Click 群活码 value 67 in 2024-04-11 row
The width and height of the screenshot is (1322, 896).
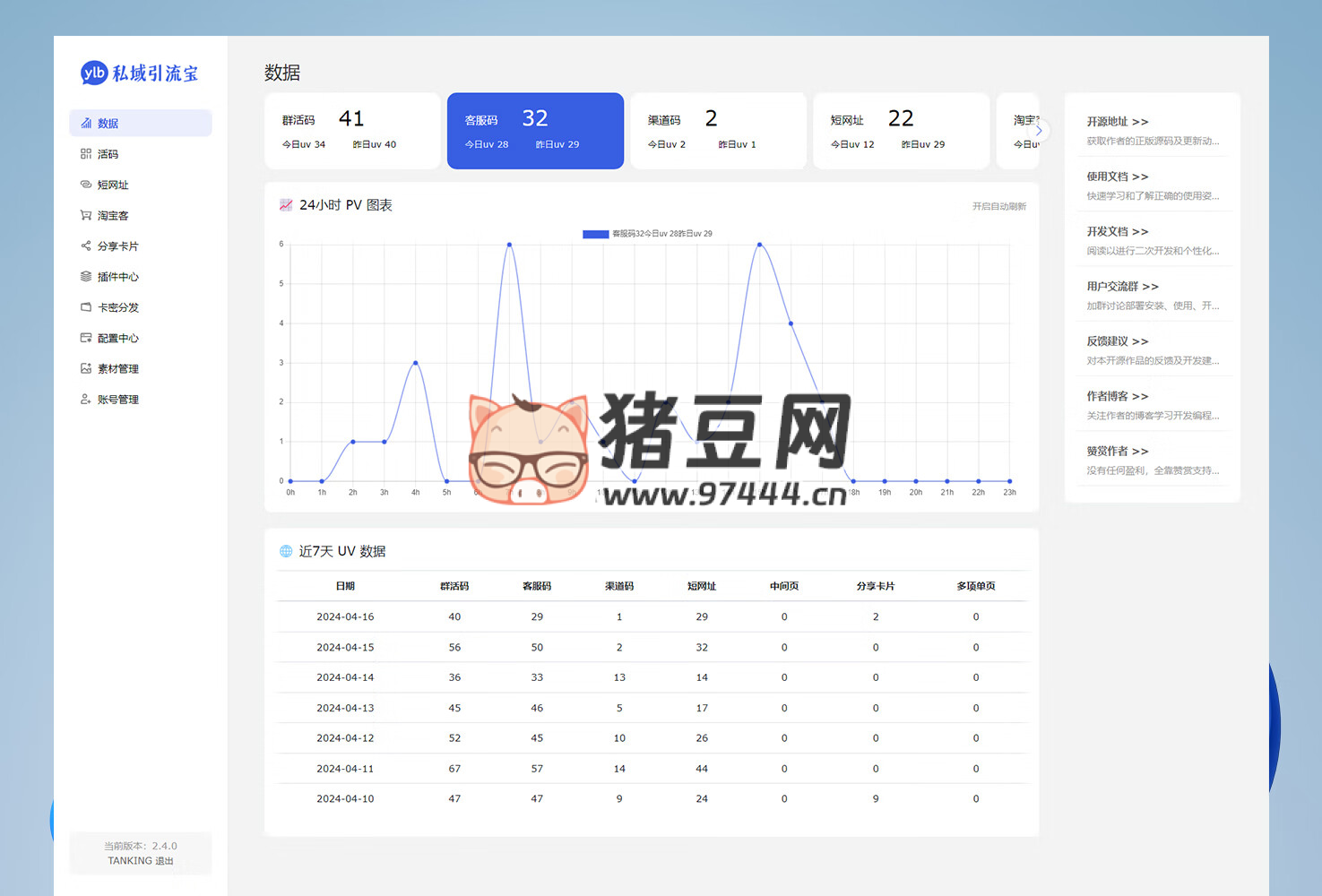pos(454,769)
